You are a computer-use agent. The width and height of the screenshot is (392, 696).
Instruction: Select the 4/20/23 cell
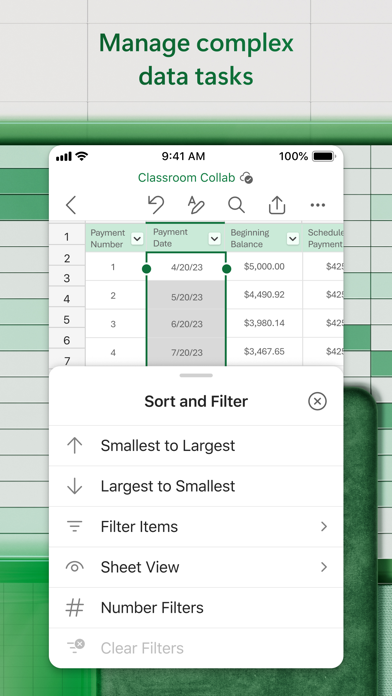tap(186, 268)
